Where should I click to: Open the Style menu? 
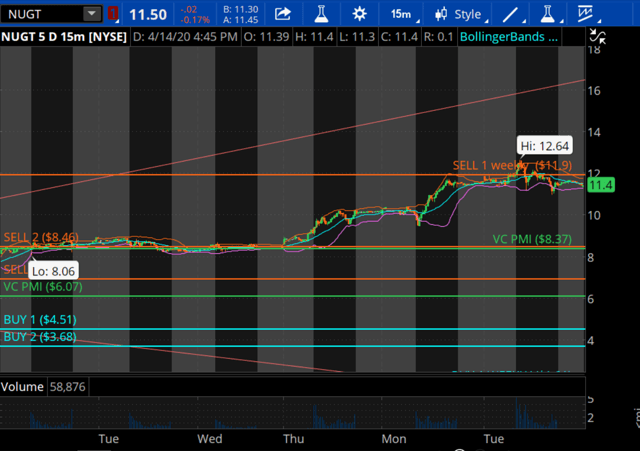pyautogui.click(x=460, y=14)
